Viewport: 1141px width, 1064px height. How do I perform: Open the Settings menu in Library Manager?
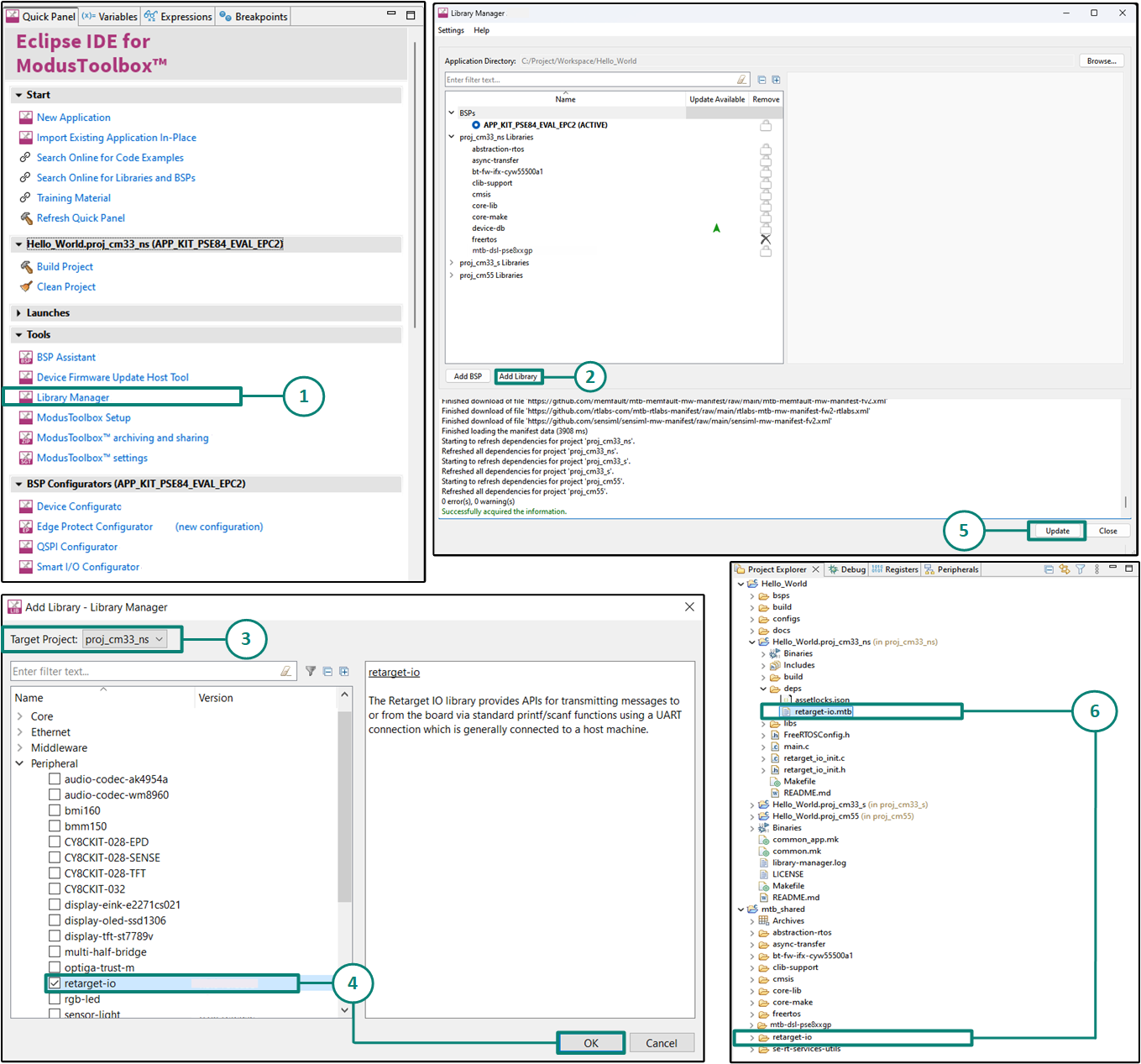(x=451, y=30)
